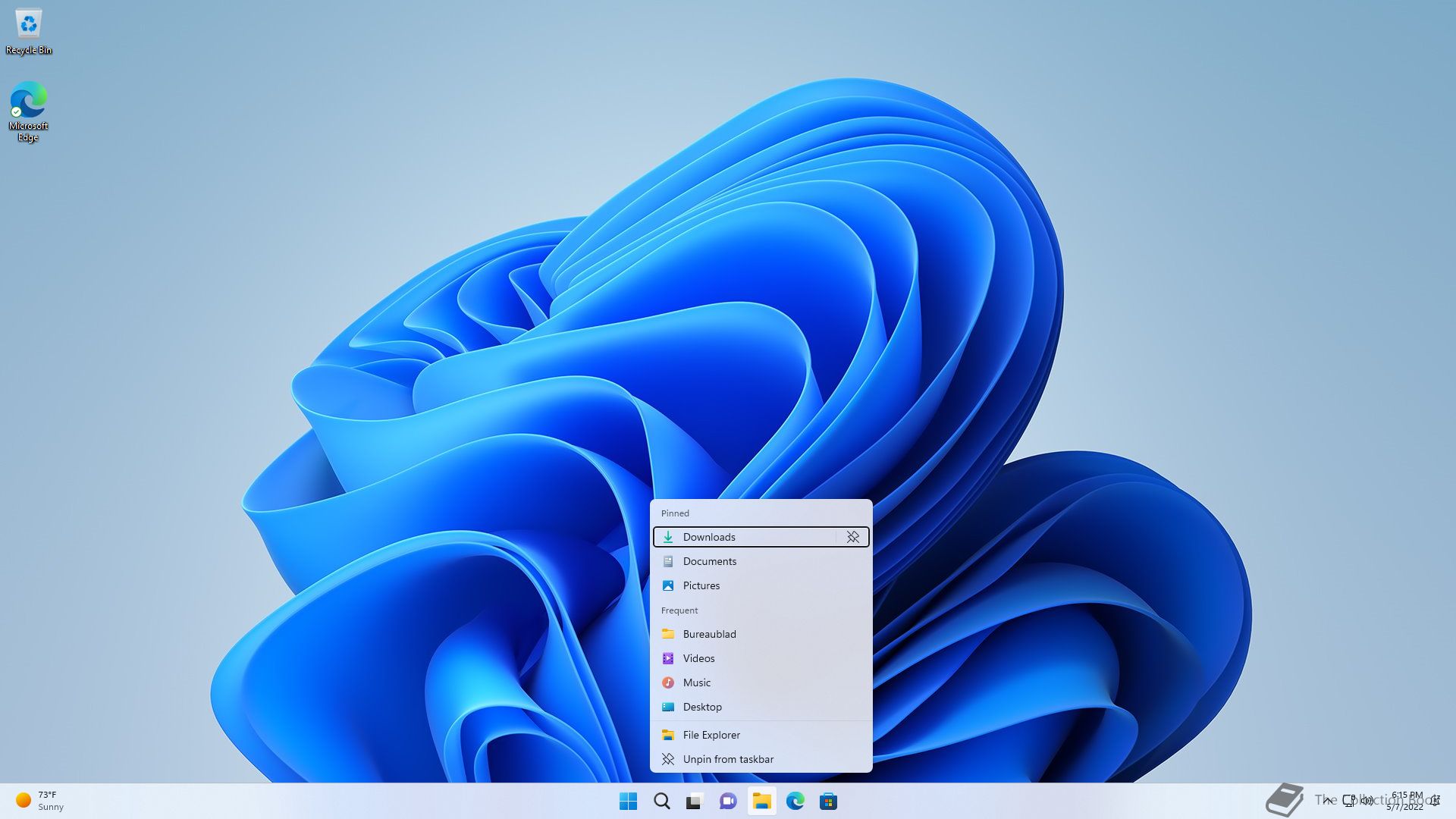This screenshot has width=1456, height=819.
Task: Show hidden tray icons chevron
Action: pyautogui.click(x=1327, y=800)
